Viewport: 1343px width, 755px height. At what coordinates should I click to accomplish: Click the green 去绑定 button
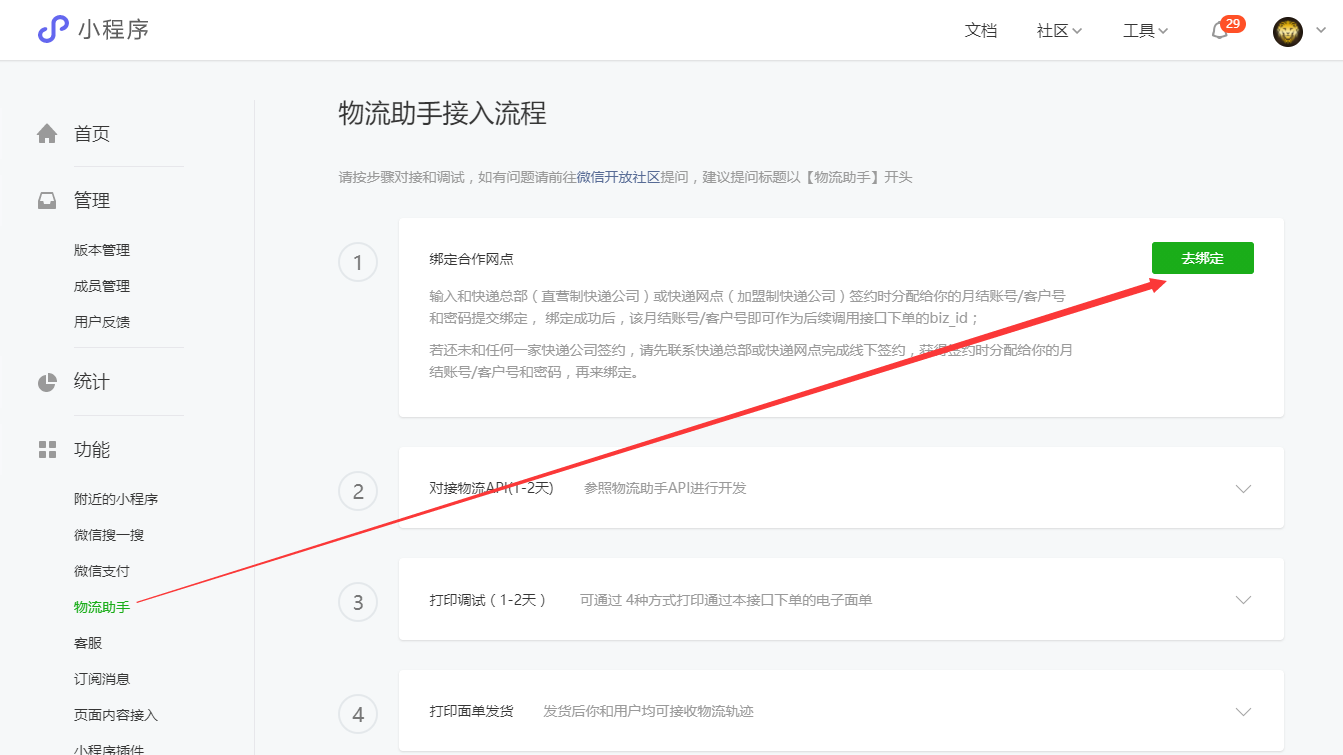point(1202,258)
